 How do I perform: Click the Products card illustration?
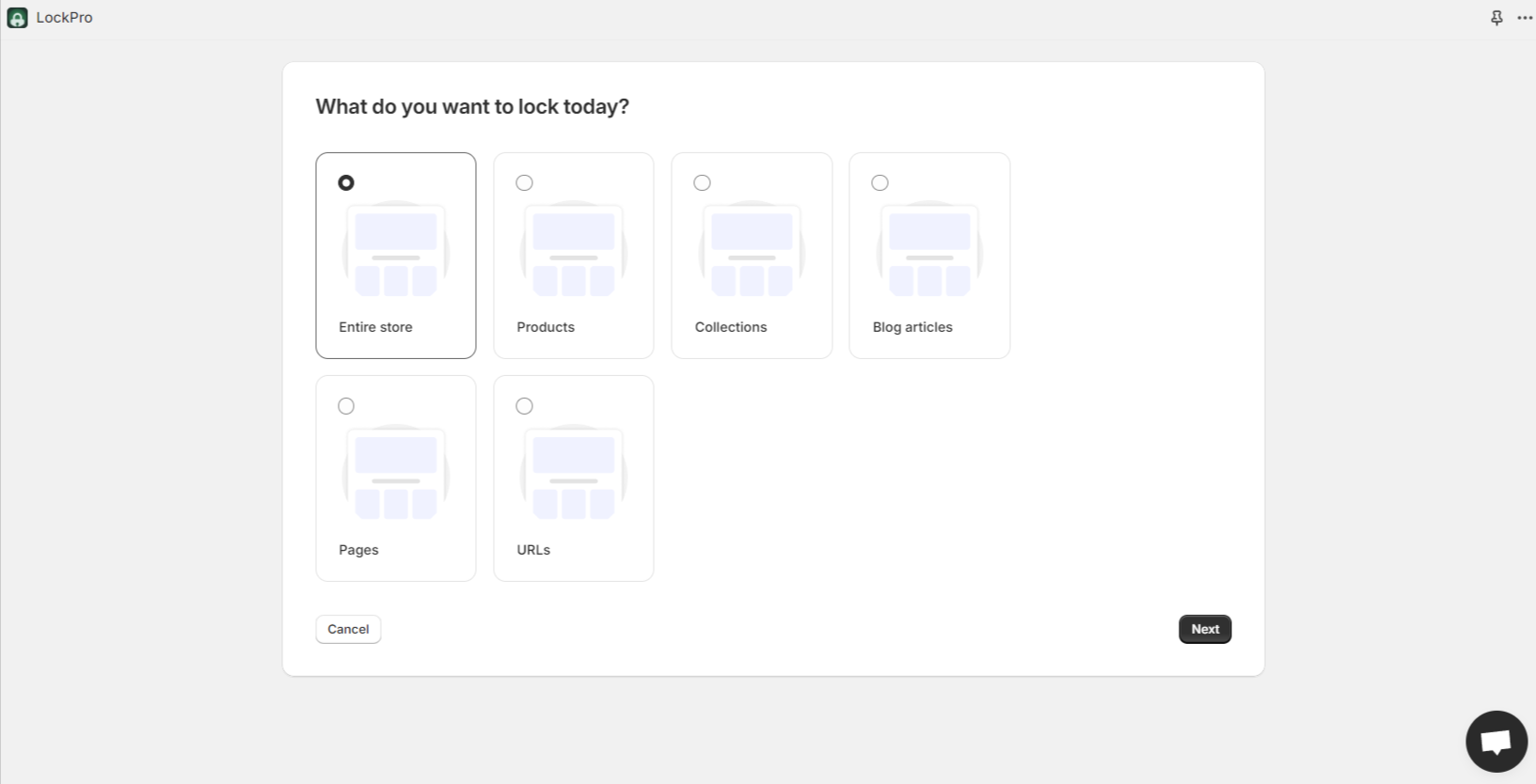pyautogui.click(x=573, y=250)
